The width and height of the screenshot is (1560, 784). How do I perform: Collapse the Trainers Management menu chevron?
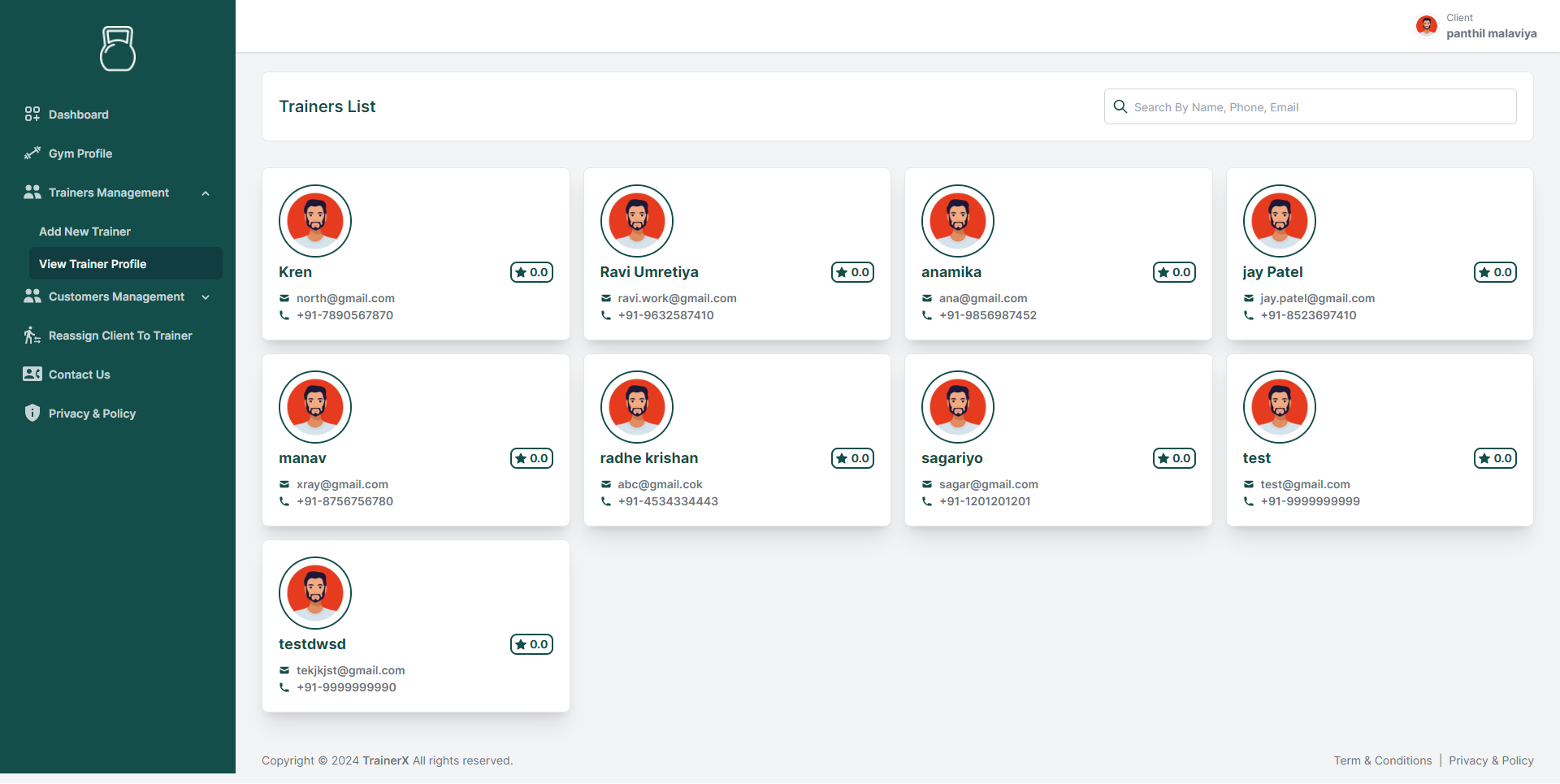[206, 193]
